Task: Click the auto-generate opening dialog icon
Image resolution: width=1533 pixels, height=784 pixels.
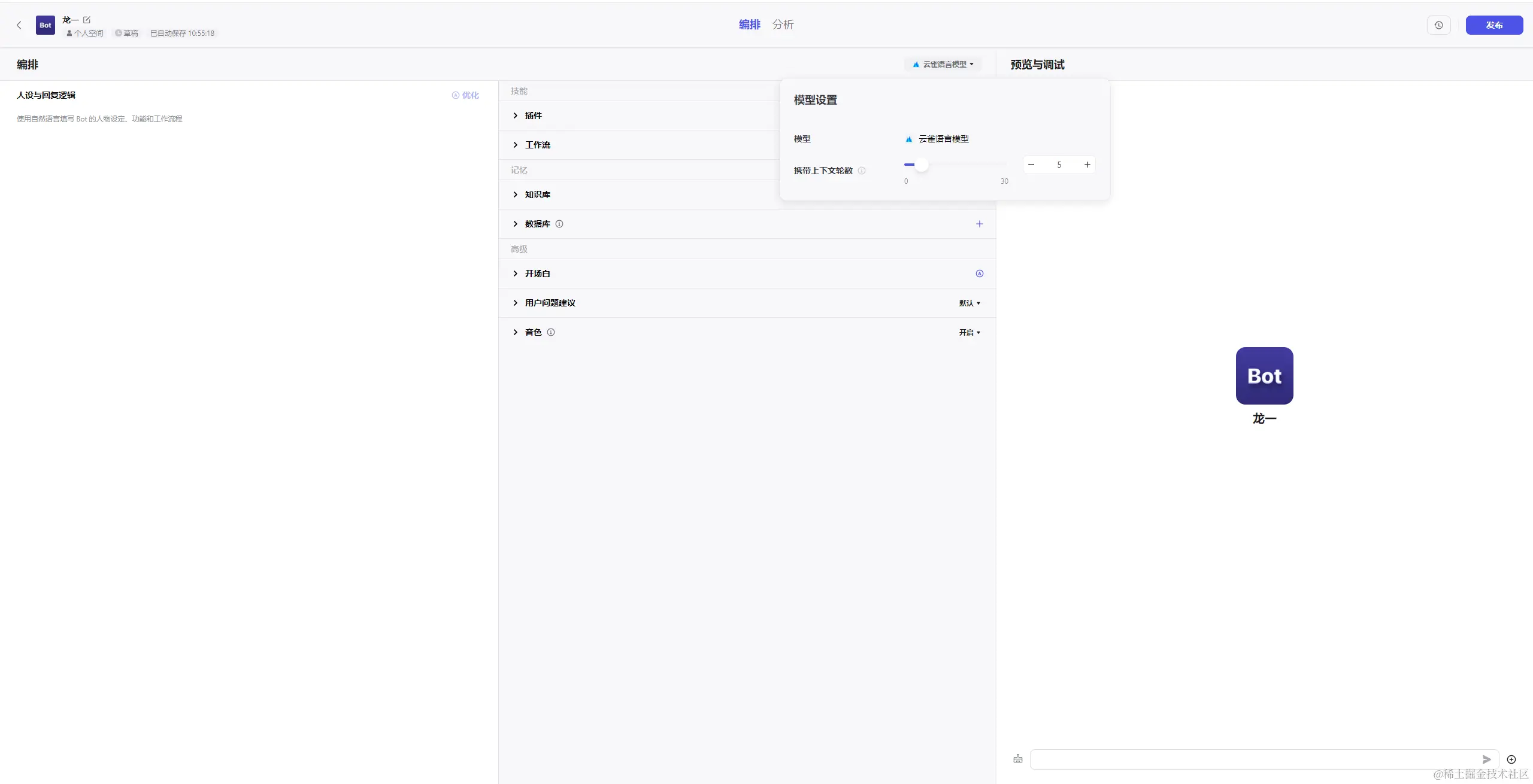Action: (980, 274)
